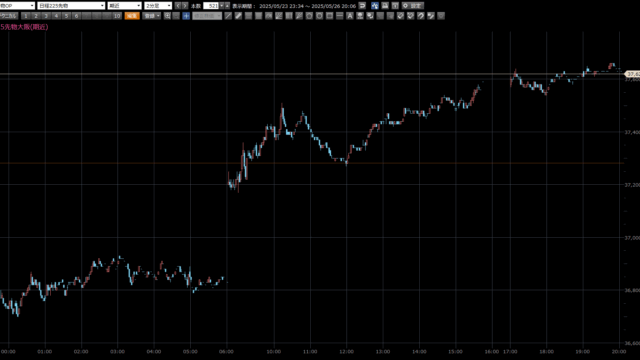Click the 10:00 time axis label
Screen dimensions: 640x360
[274, 351]
